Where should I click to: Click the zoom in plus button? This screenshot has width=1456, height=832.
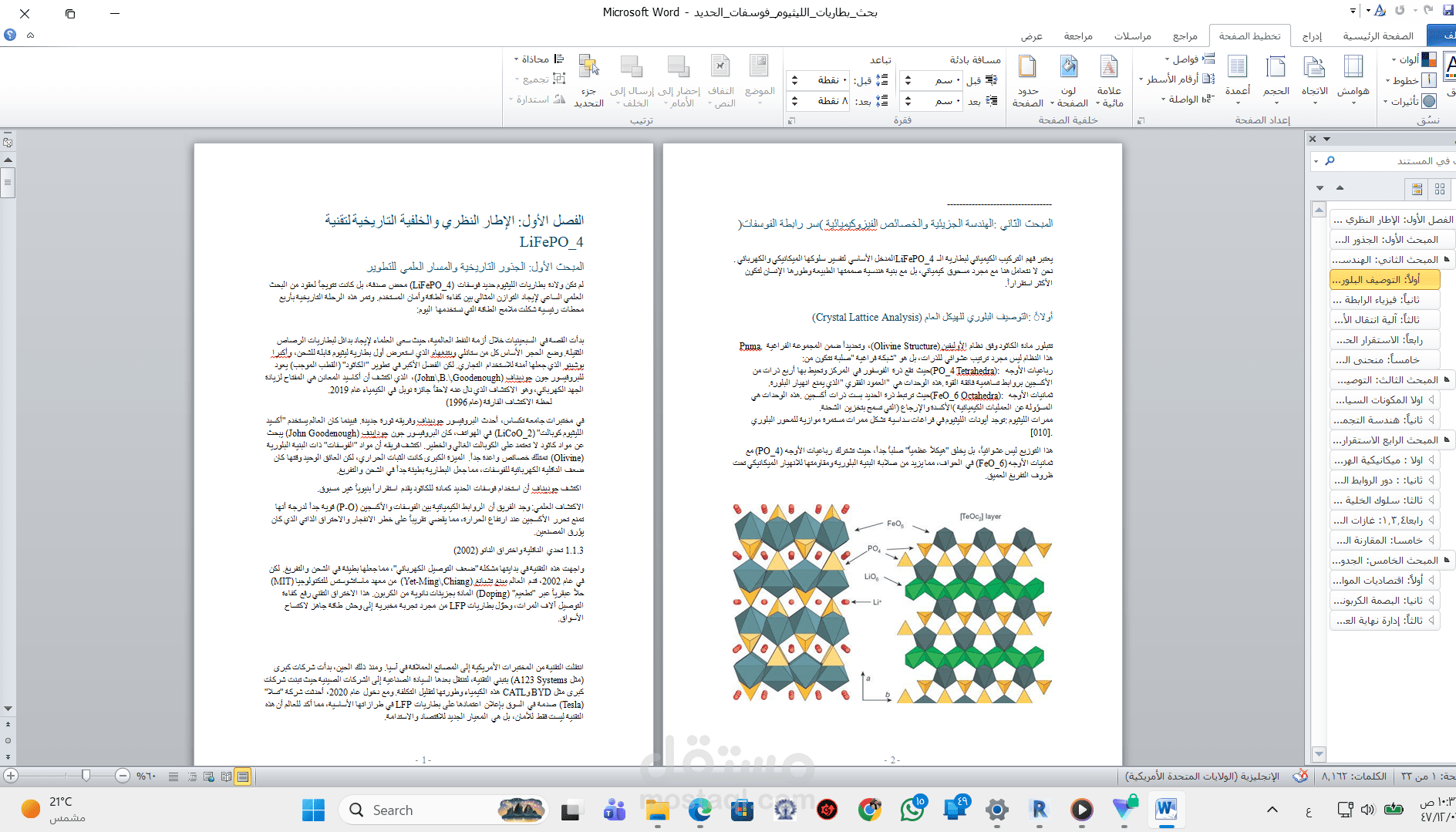pos(11,776)
